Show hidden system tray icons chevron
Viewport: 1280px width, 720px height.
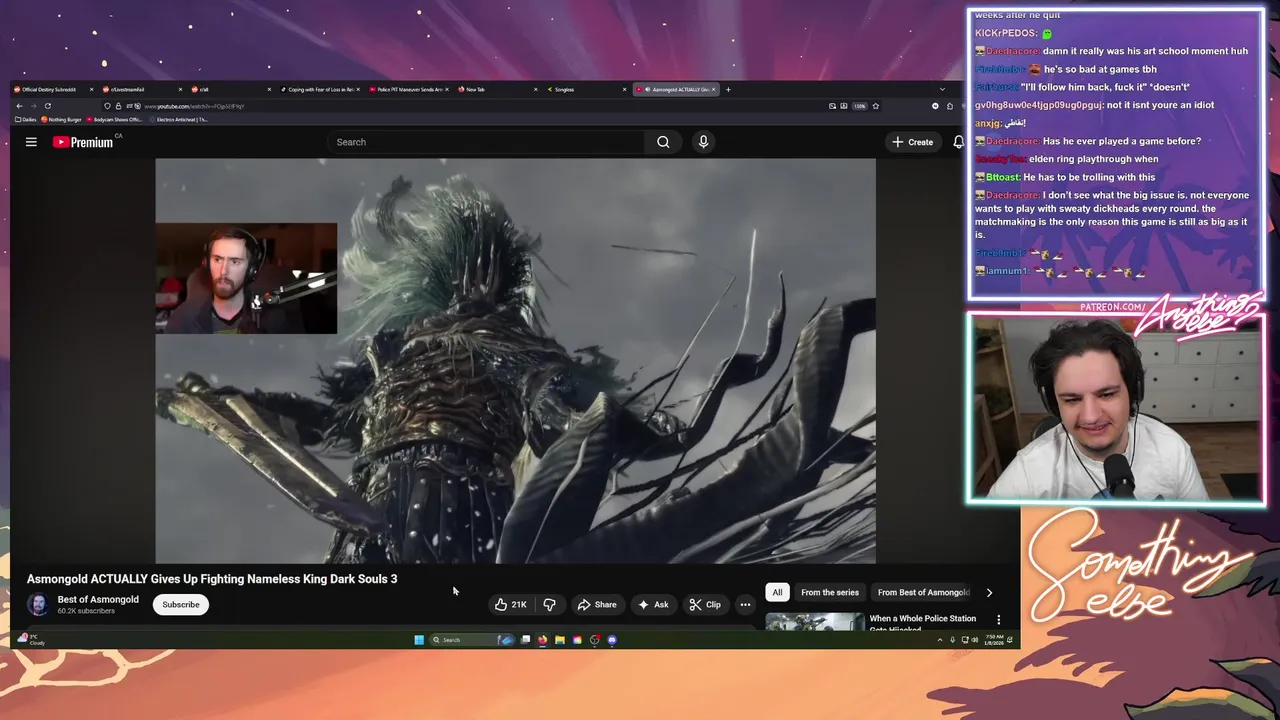tap(939, 640)
